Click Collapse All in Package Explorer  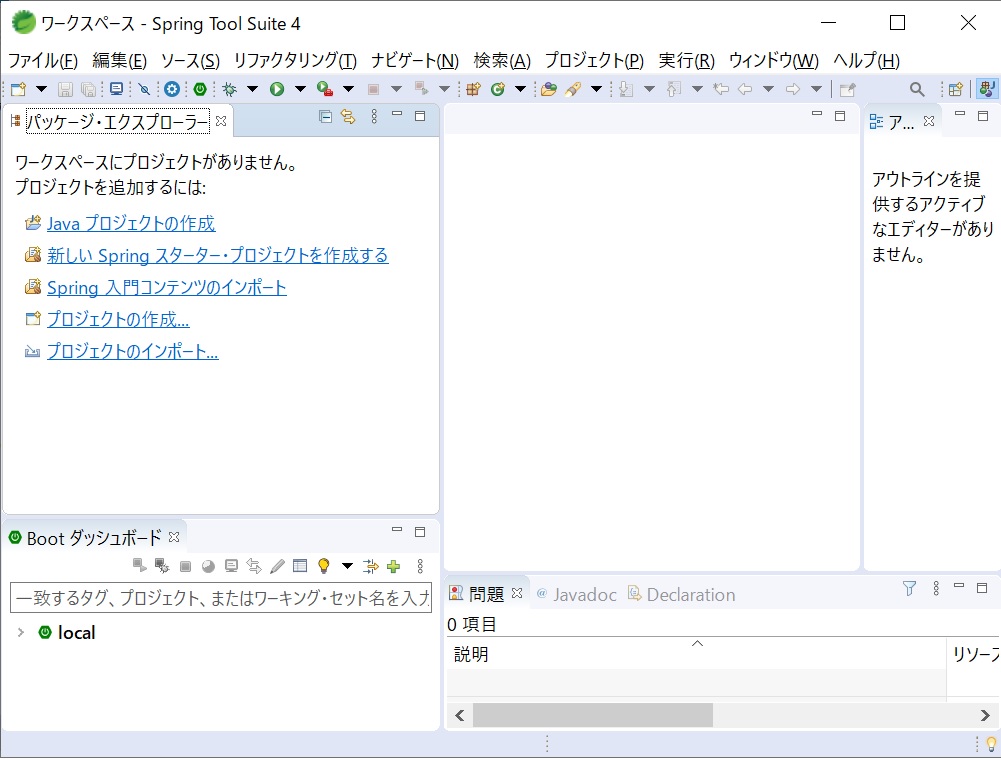[326, 117]
